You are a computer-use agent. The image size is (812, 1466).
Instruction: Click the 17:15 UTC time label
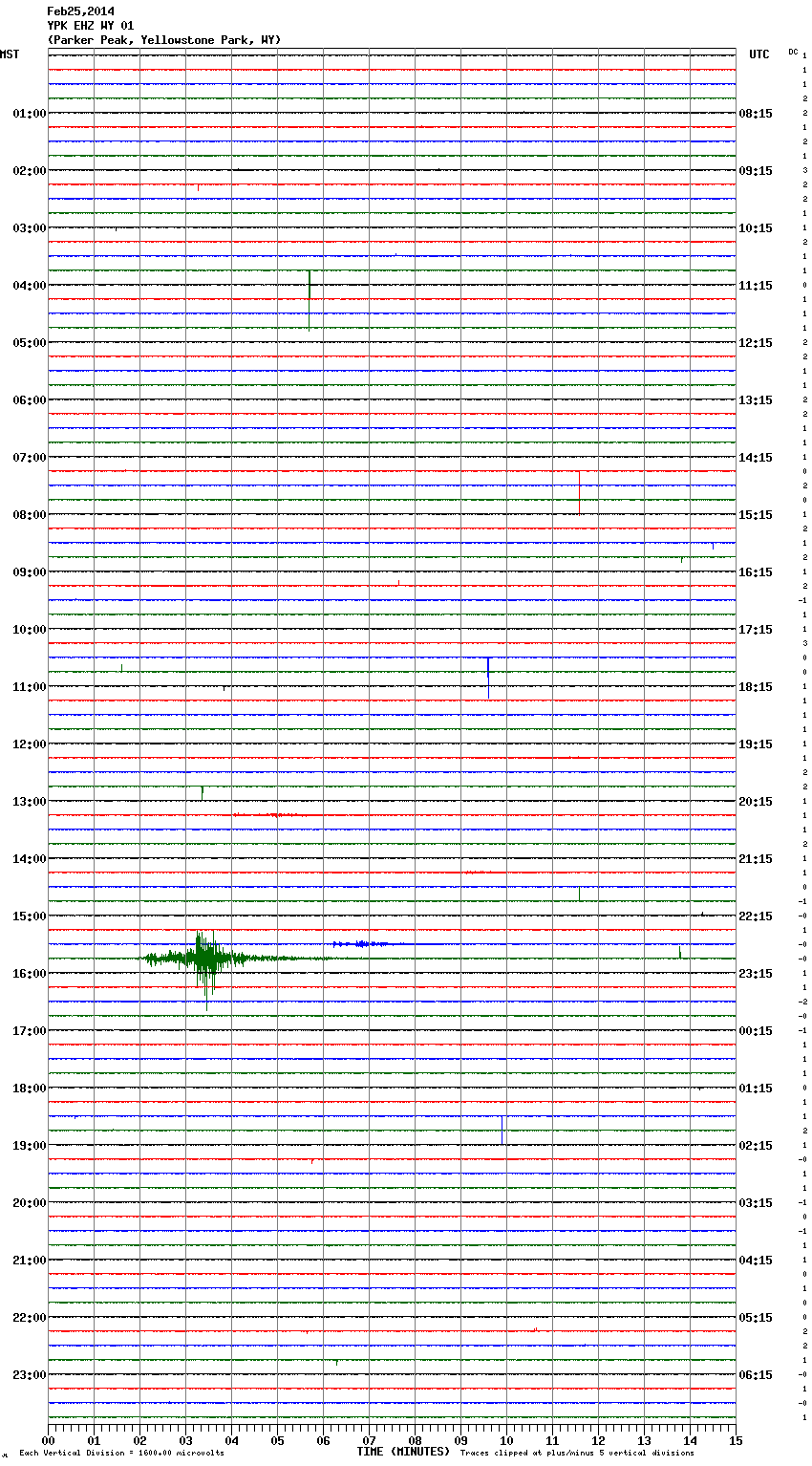(756, 630)
